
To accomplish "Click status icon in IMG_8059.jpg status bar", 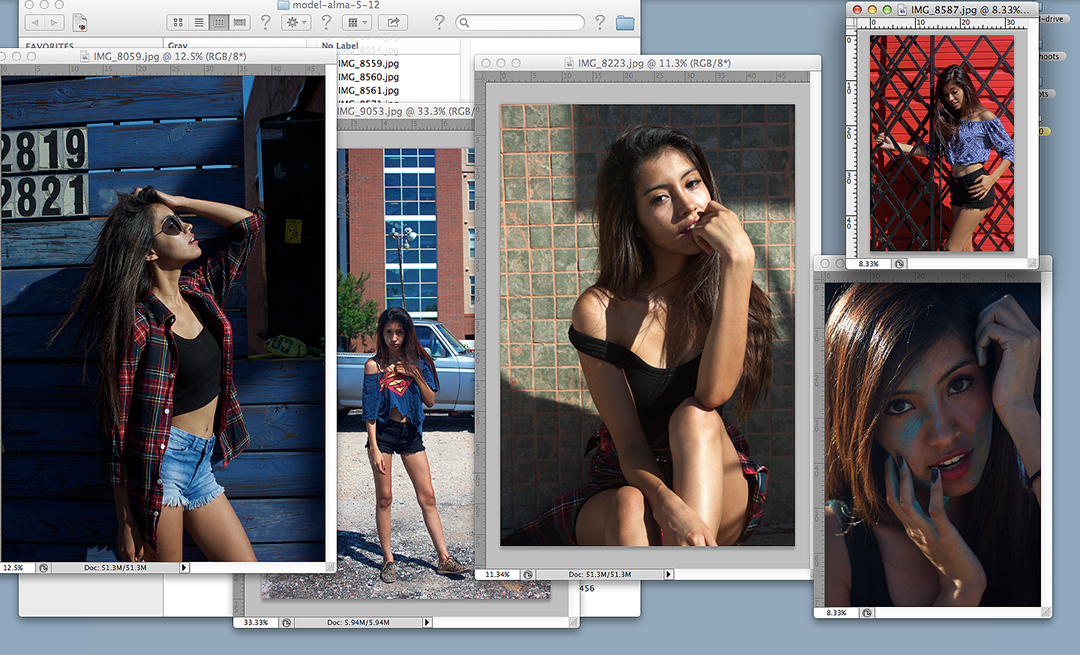I will [43, 568].
